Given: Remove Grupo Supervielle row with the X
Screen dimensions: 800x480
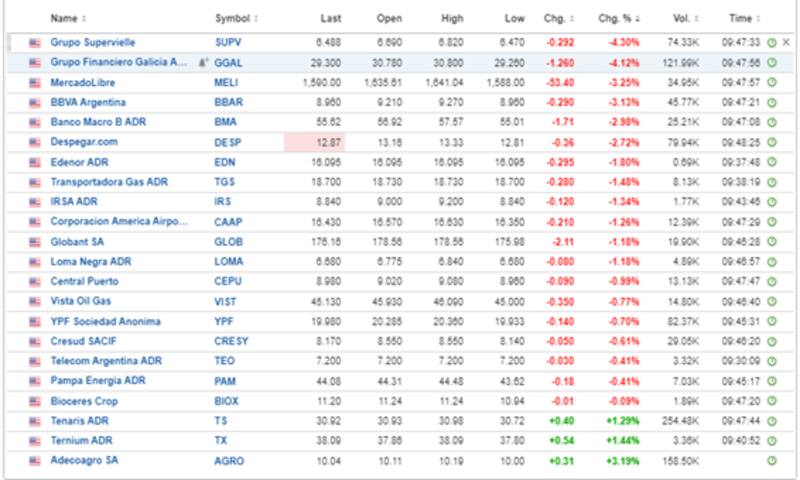Looking at the screenshot, I should 786,42.
